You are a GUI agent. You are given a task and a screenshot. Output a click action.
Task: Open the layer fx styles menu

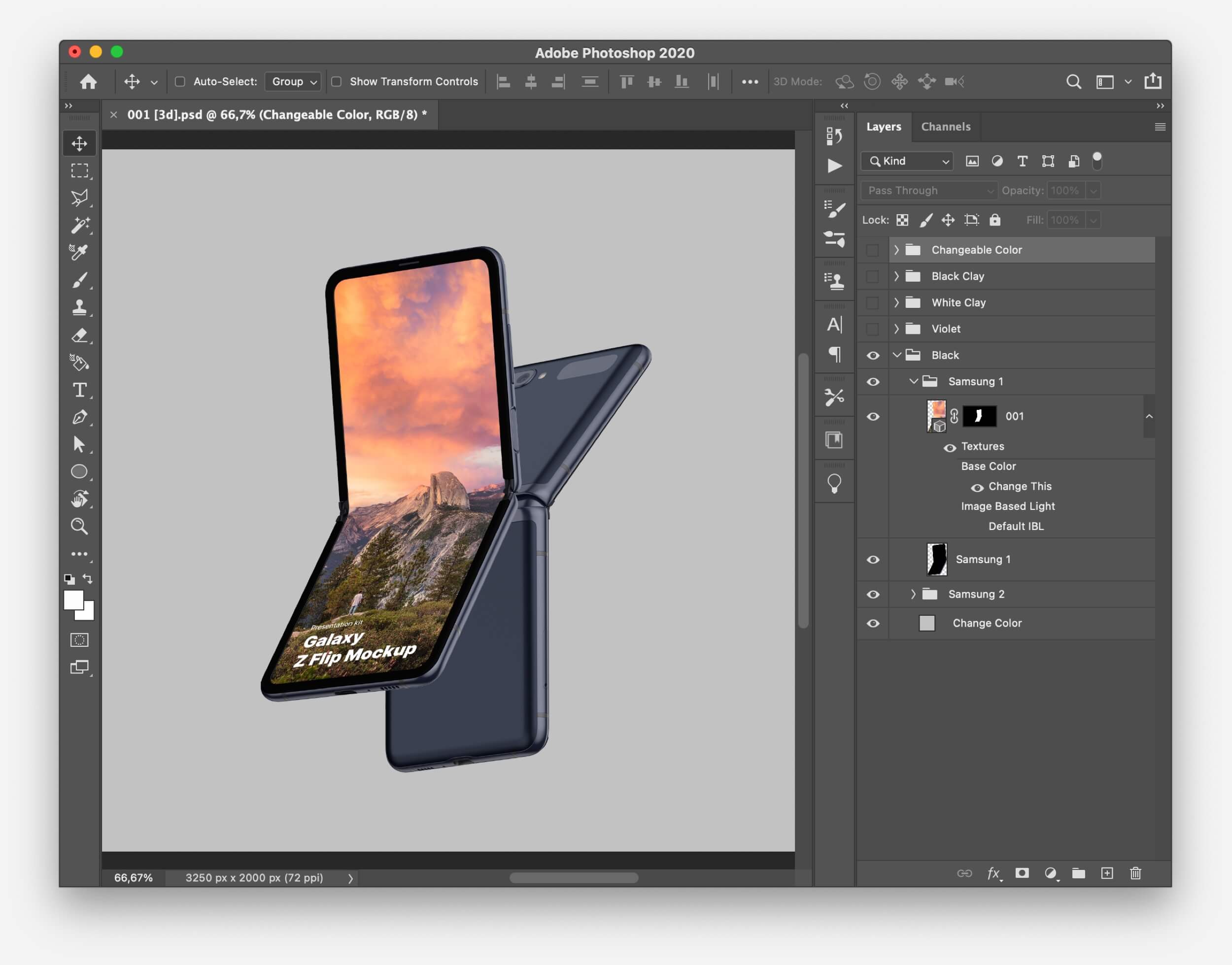(x=993, y=873)
